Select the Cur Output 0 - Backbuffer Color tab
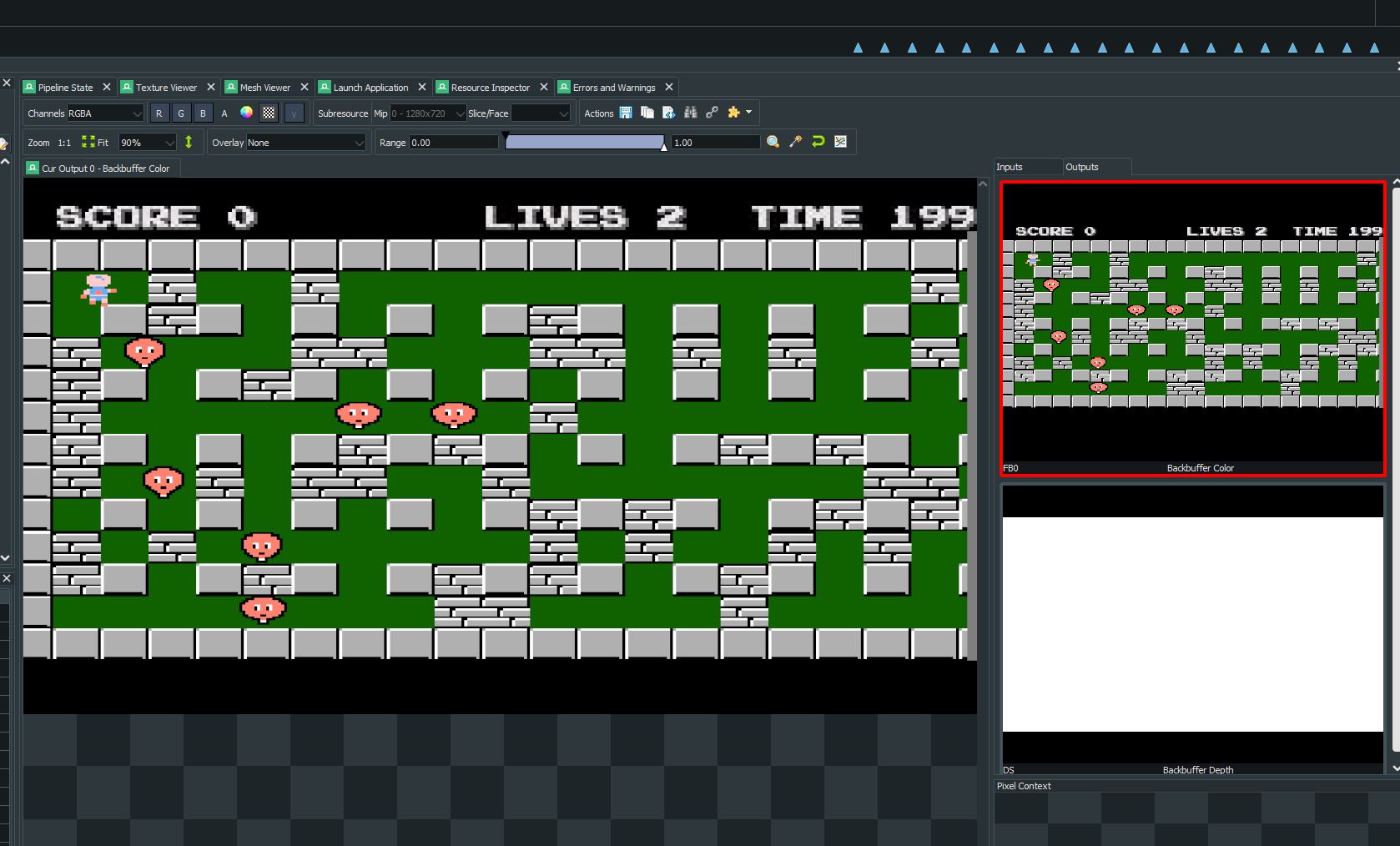The width and height of the screenshot is (1400, 846). click(x=103, y=169)
